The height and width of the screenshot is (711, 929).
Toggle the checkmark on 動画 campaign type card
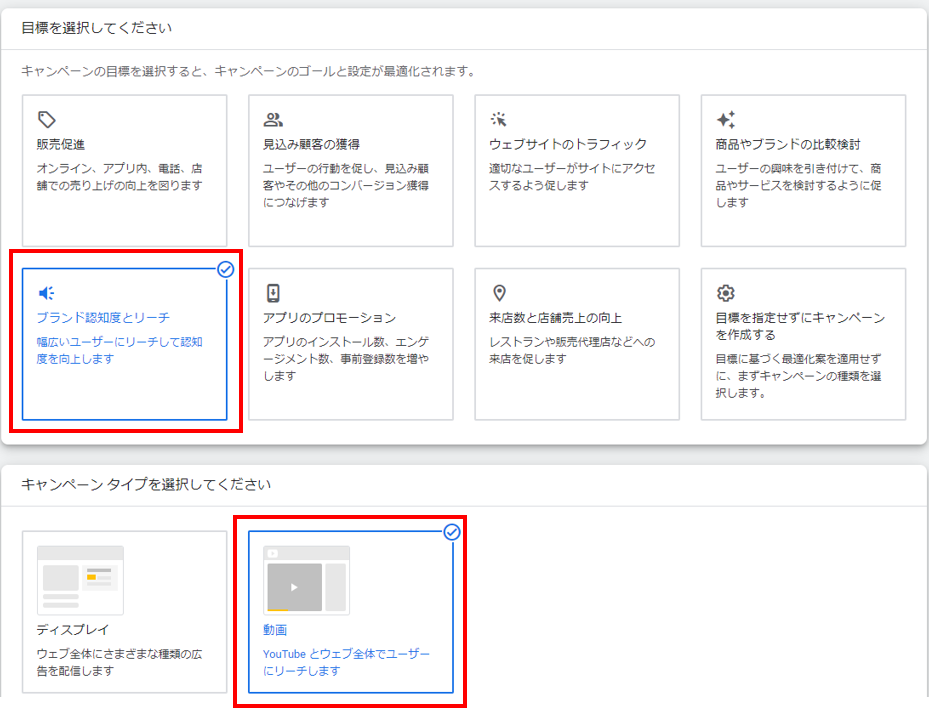(x=451, y=532)
